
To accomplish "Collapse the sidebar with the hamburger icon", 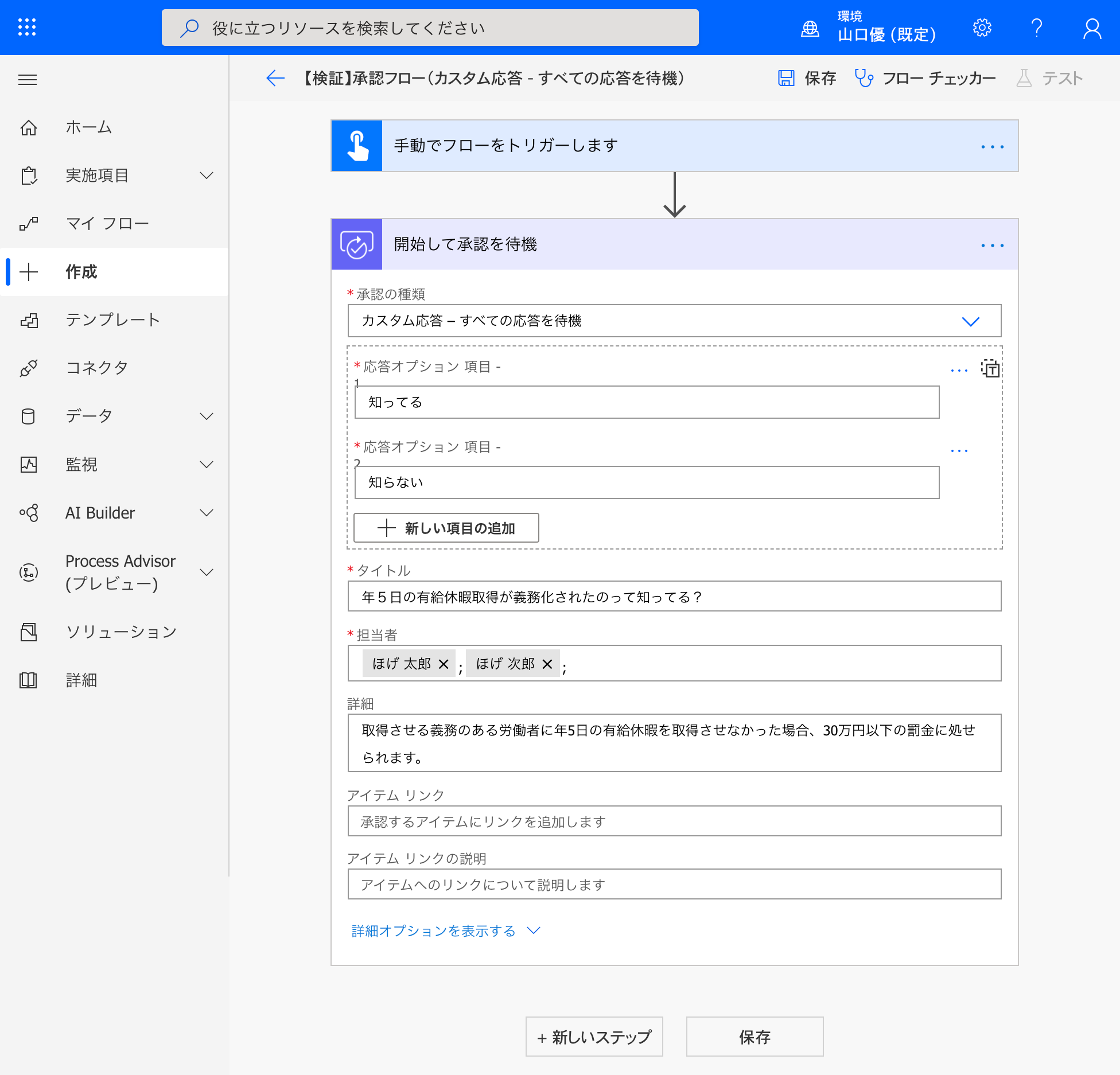I will click(28, 79).
